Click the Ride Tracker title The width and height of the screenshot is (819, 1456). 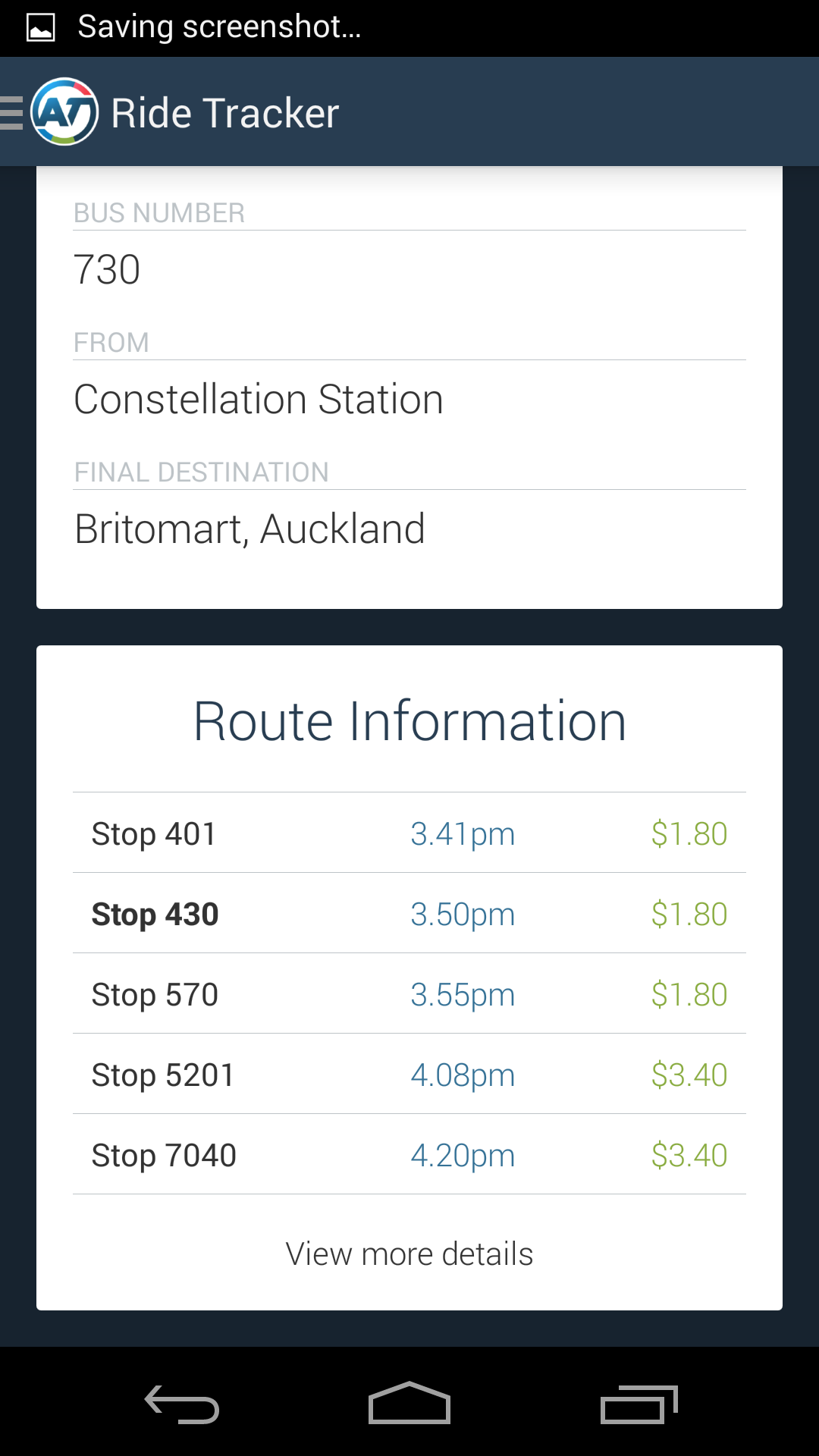[x=224, y=113]
